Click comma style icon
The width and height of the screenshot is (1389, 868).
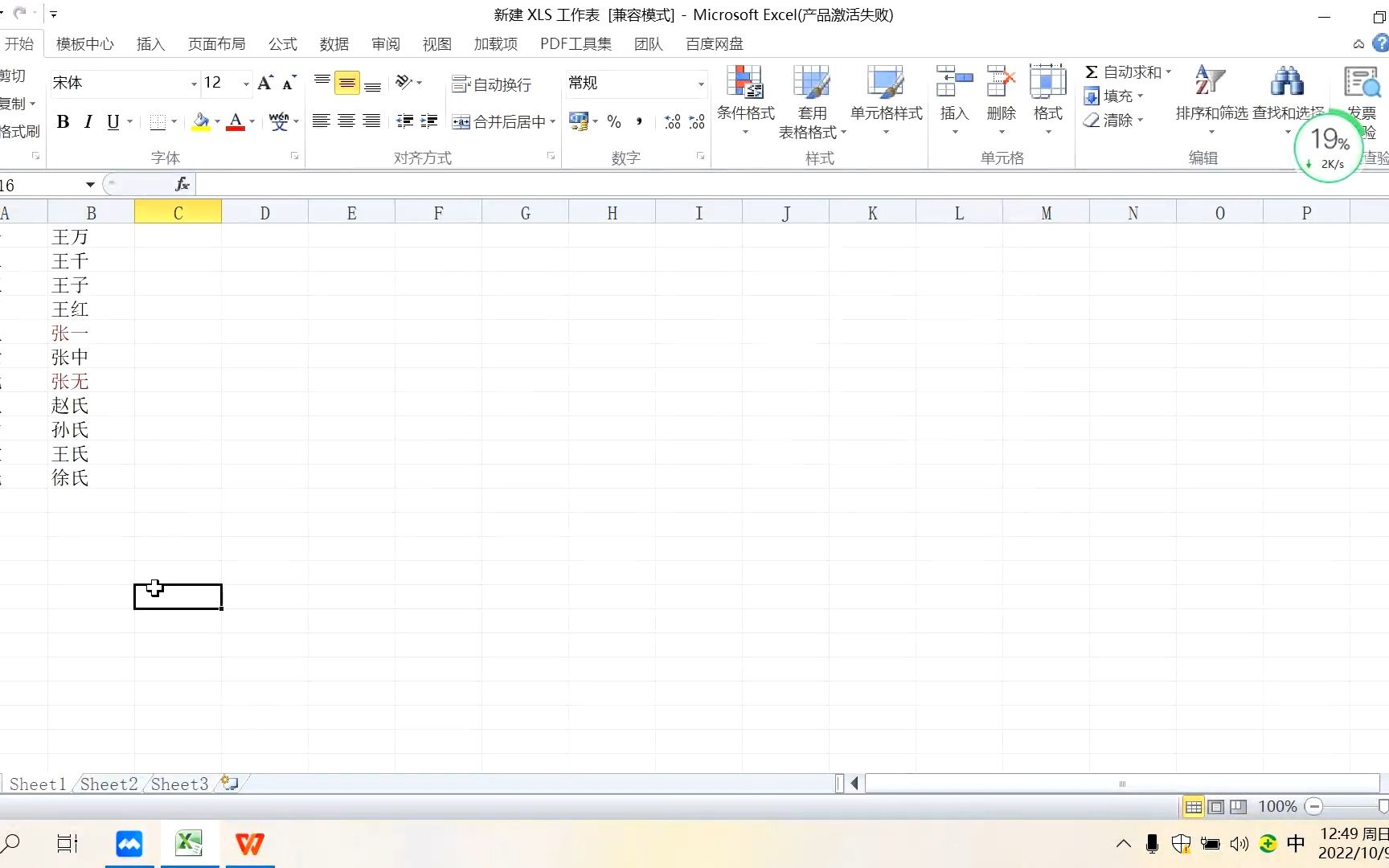pos(639,121)
